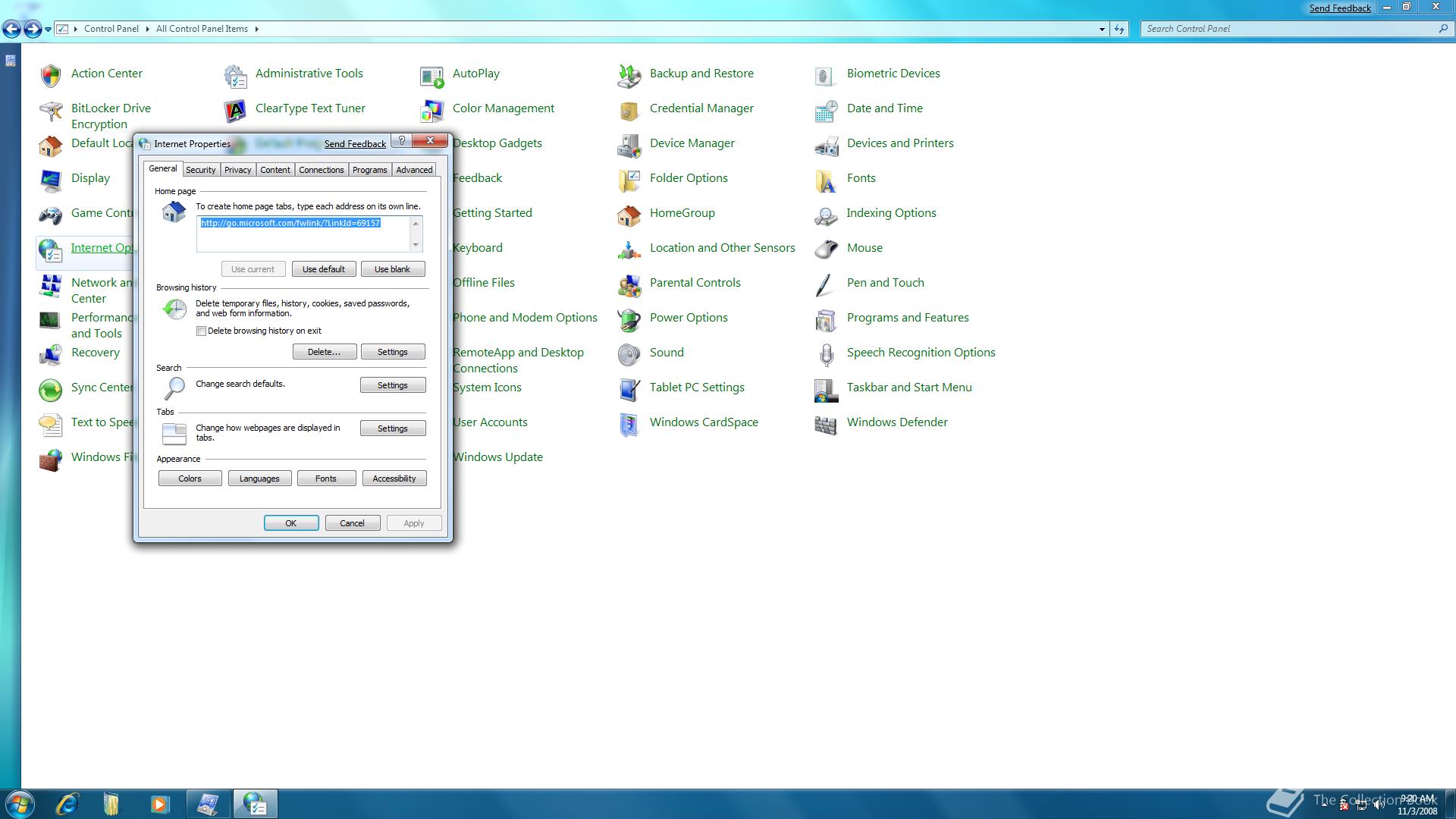The height and width of the screenshot is (819, 1456).
Task: Click Cancel in Internet Properties
Action: [353, 523]
